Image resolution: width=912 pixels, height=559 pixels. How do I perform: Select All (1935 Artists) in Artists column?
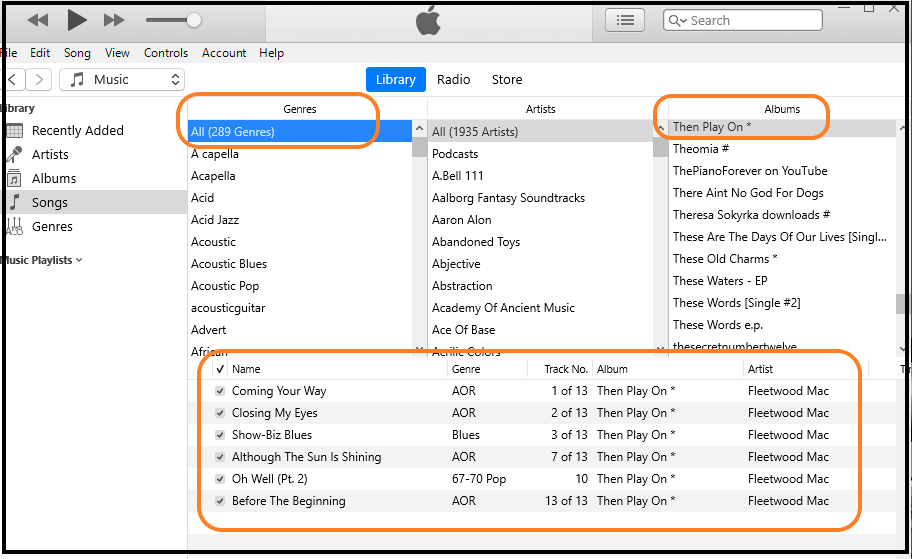[540, 131]
